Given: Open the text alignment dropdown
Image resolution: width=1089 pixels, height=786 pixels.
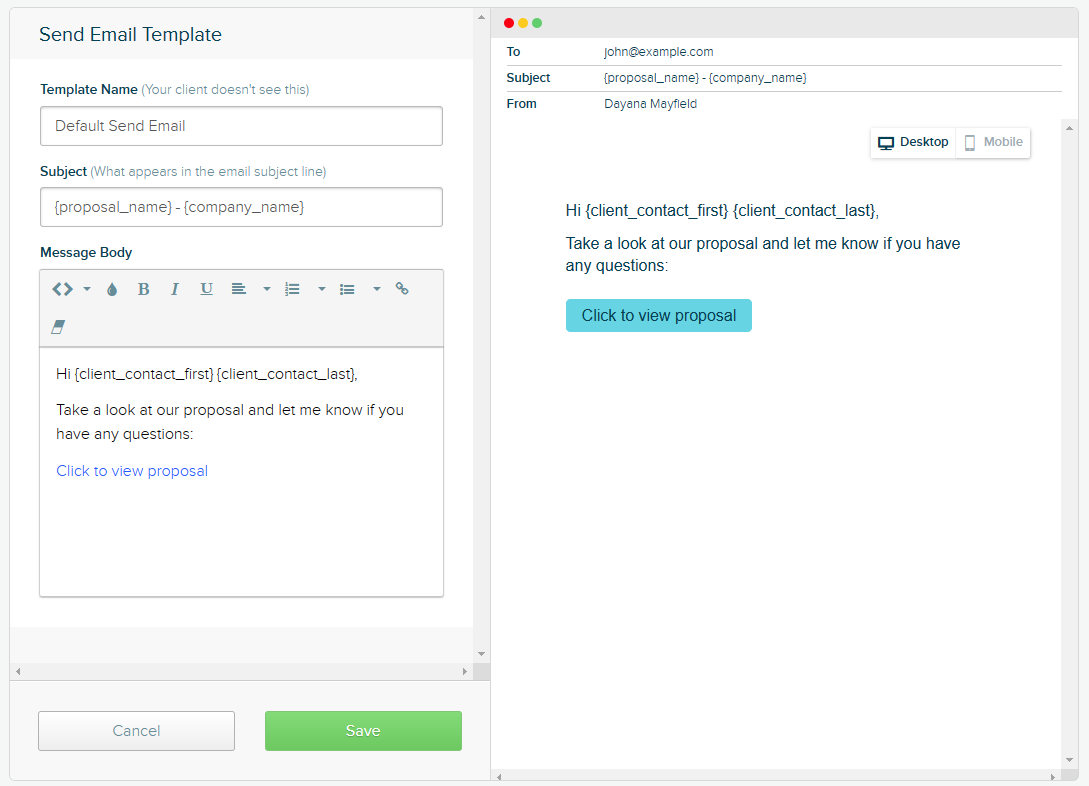Looking at the screenshot, I should 266,288.
